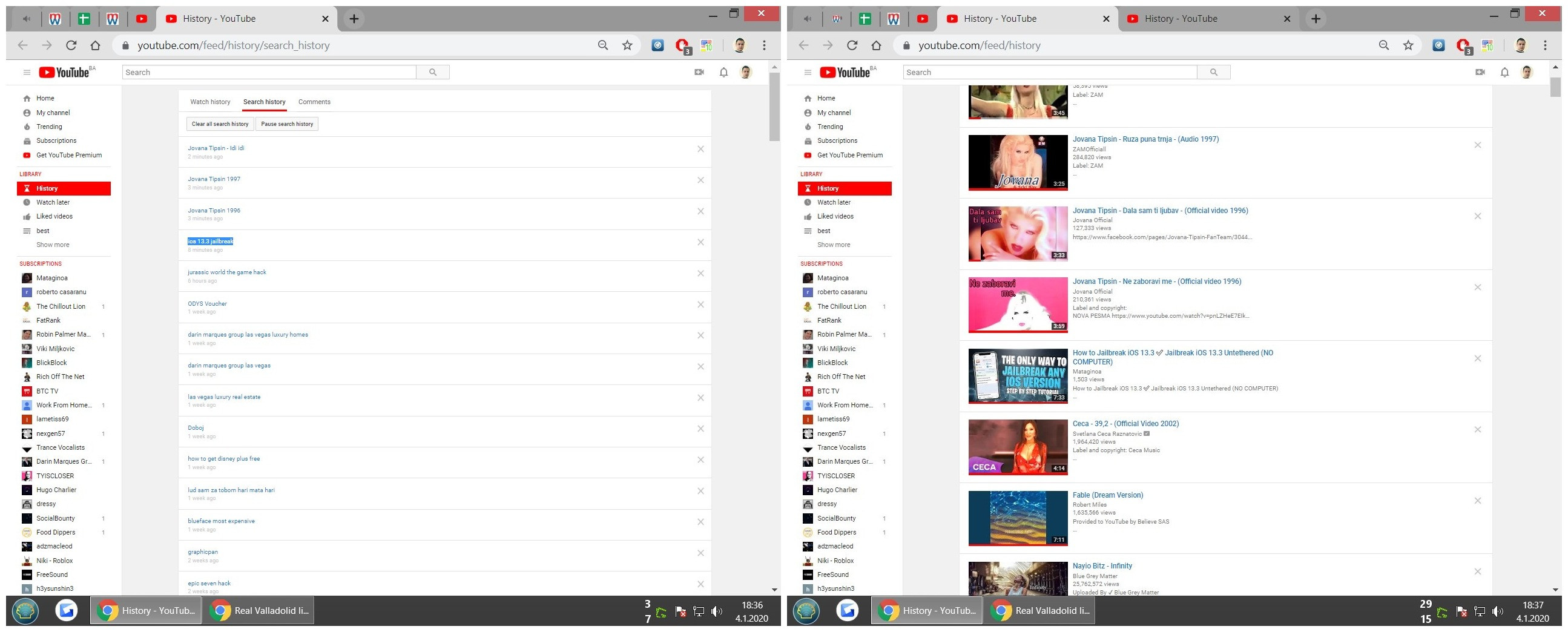This screenshot has width=1568, height=632.
Task: Open 'Jovana Tipsin - Ruza puna trnja' video title
Action: (1145, 139)
